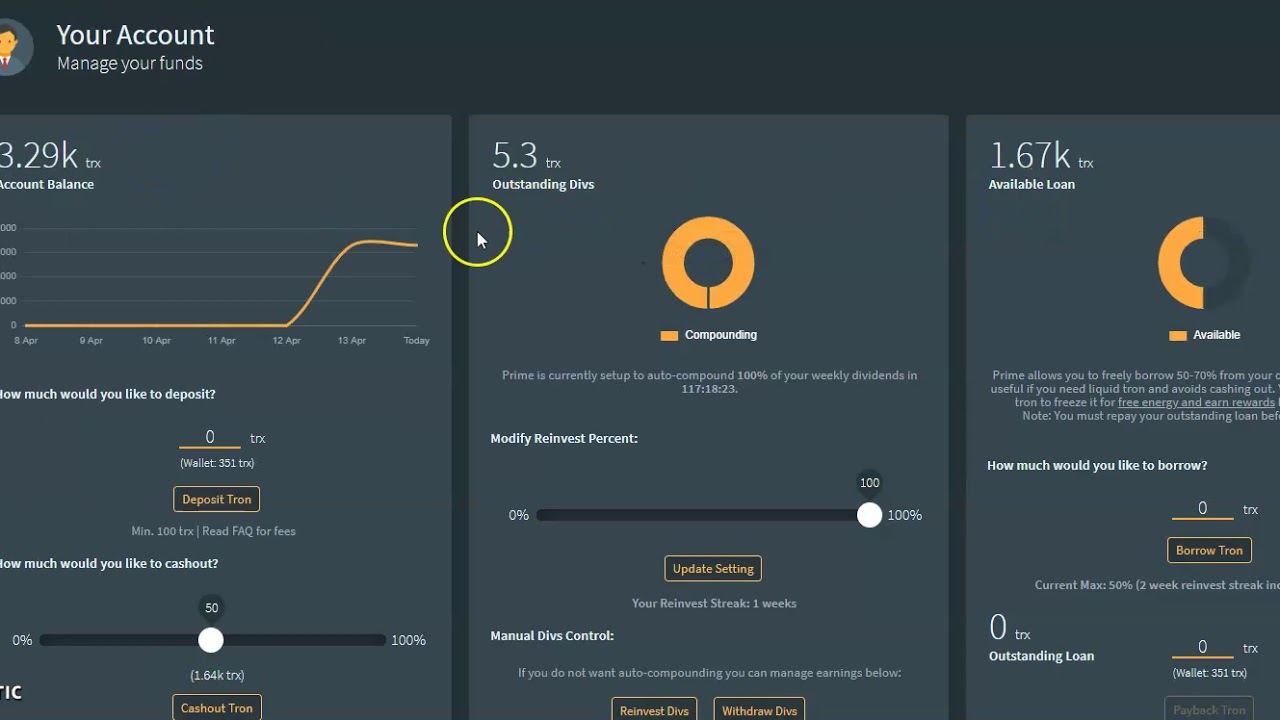Click the '13 Apr' chart axis label
This screenshot has width=1280, height=720.
tap(352, 341)
